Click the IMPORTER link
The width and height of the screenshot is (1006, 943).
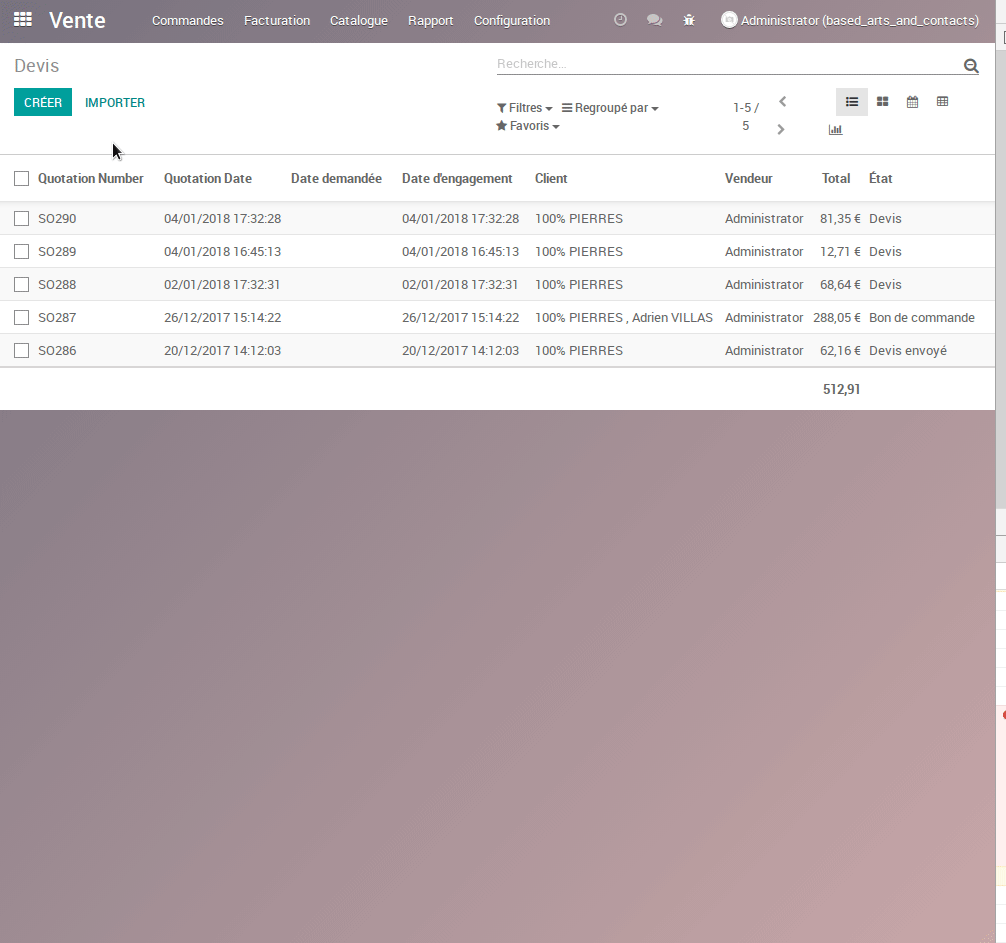pos(114,102)
